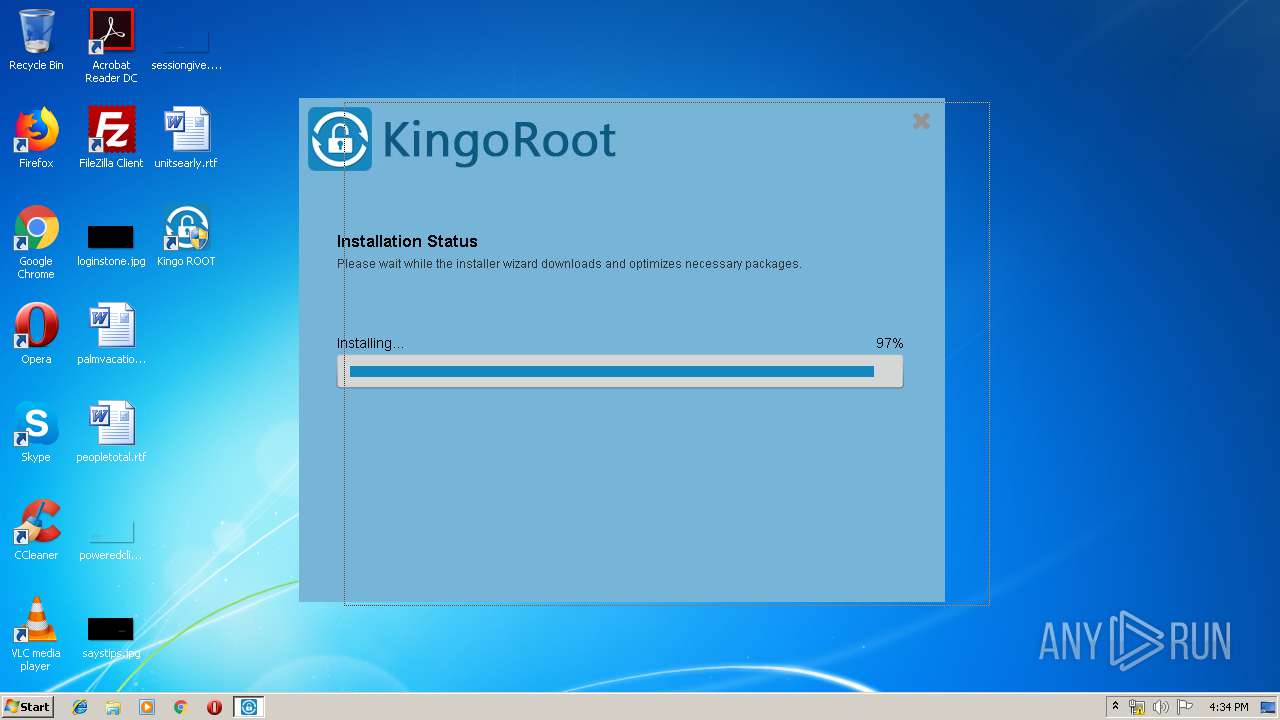This screenshot has width=1280, height=720.
Task: Select the palmvacatio... document file
Action: [111, 334]
